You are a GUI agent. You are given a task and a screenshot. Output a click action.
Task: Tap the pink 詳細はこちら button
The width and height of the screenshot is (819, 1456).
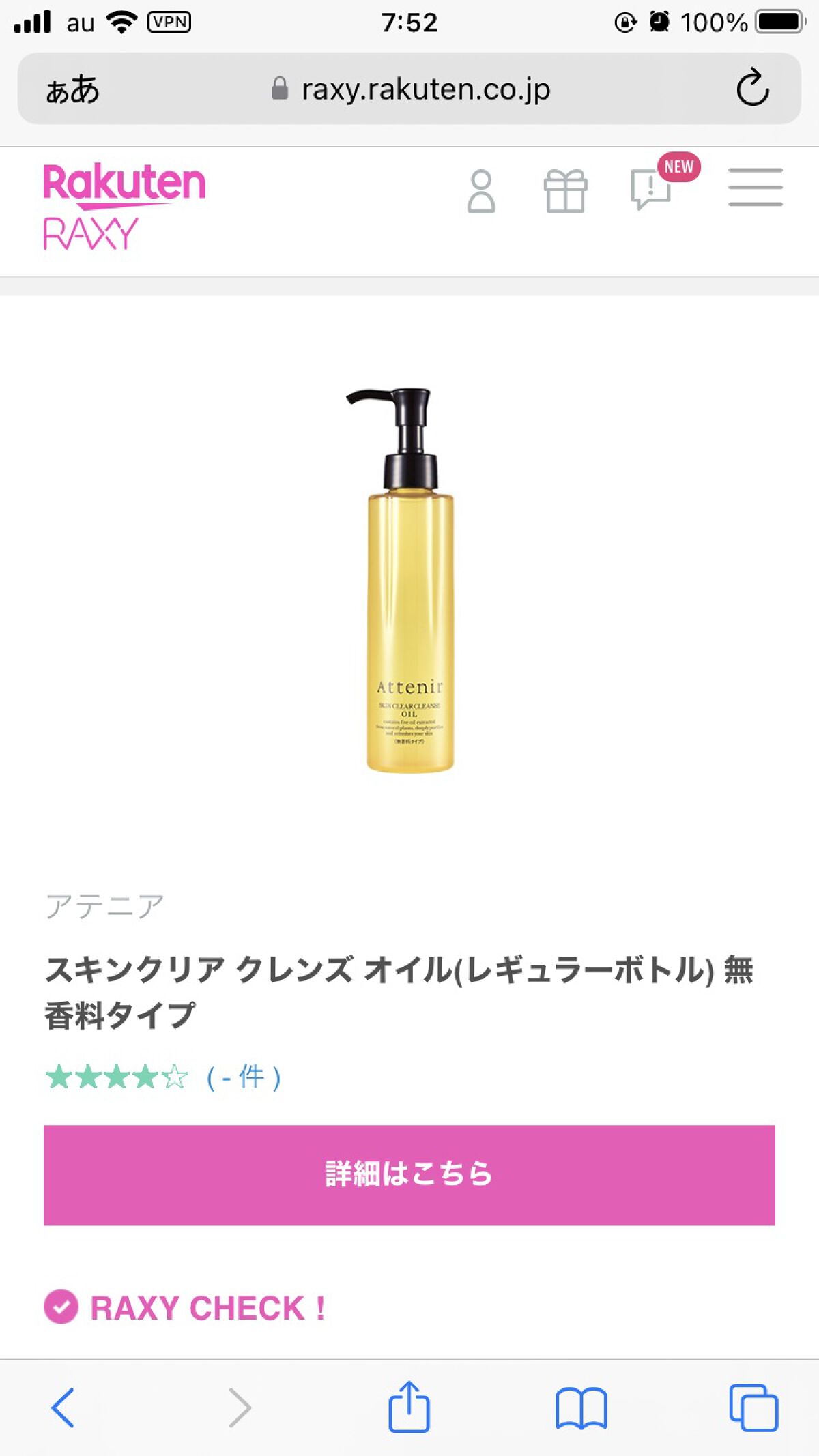[x=409, y=1175]
